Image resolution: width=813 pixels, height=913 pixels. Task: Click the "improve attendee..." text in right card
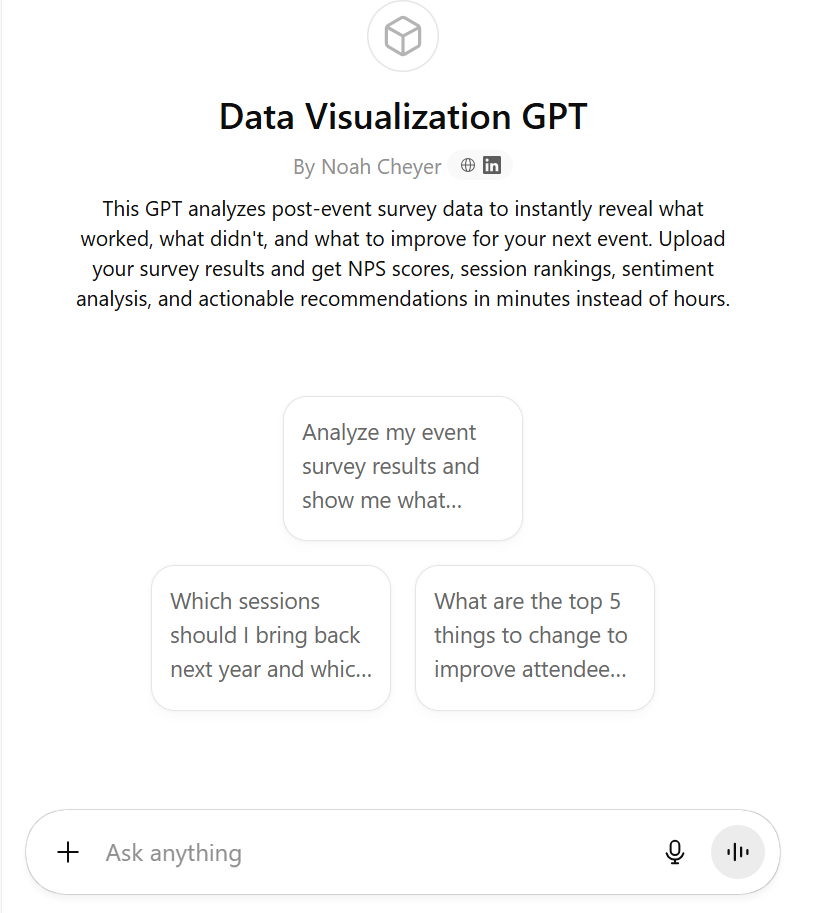pos(530,670)
